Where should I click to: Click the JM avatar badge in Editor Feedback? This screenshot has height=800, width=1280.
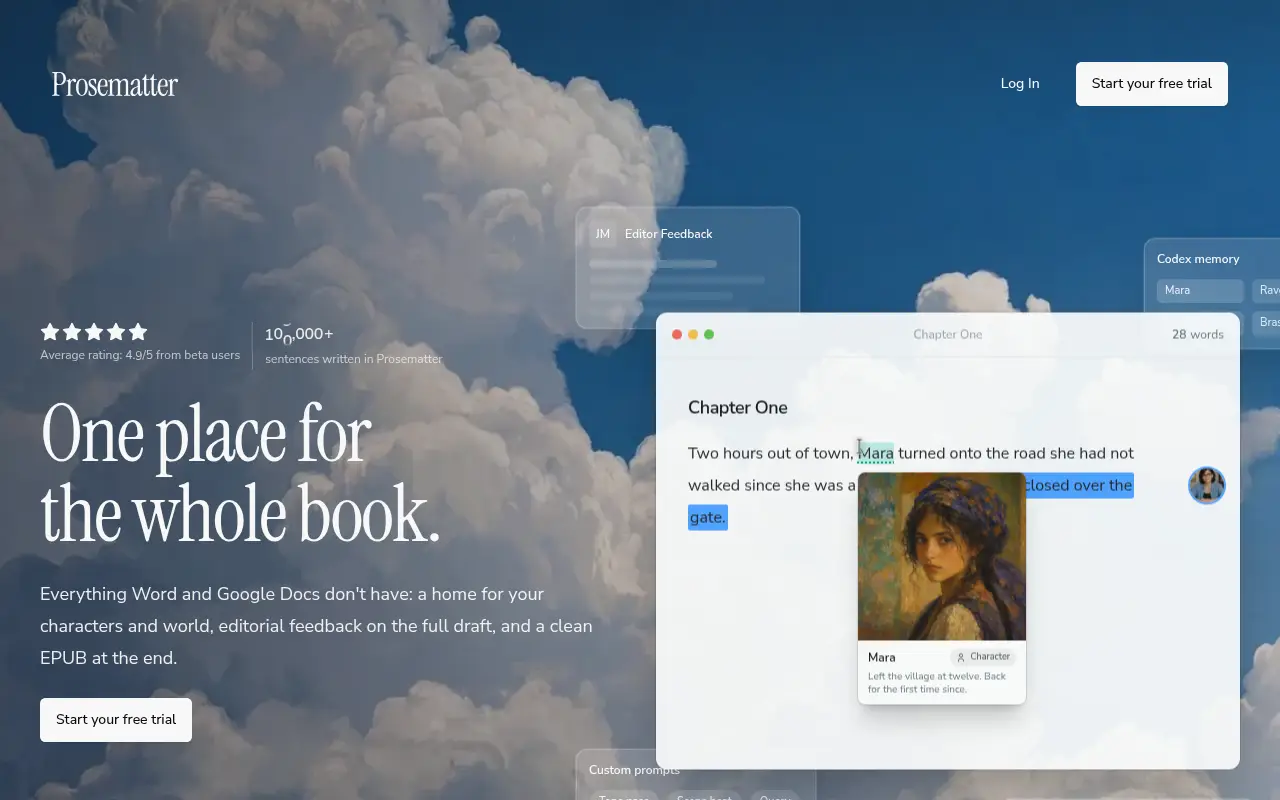(603, 234)
